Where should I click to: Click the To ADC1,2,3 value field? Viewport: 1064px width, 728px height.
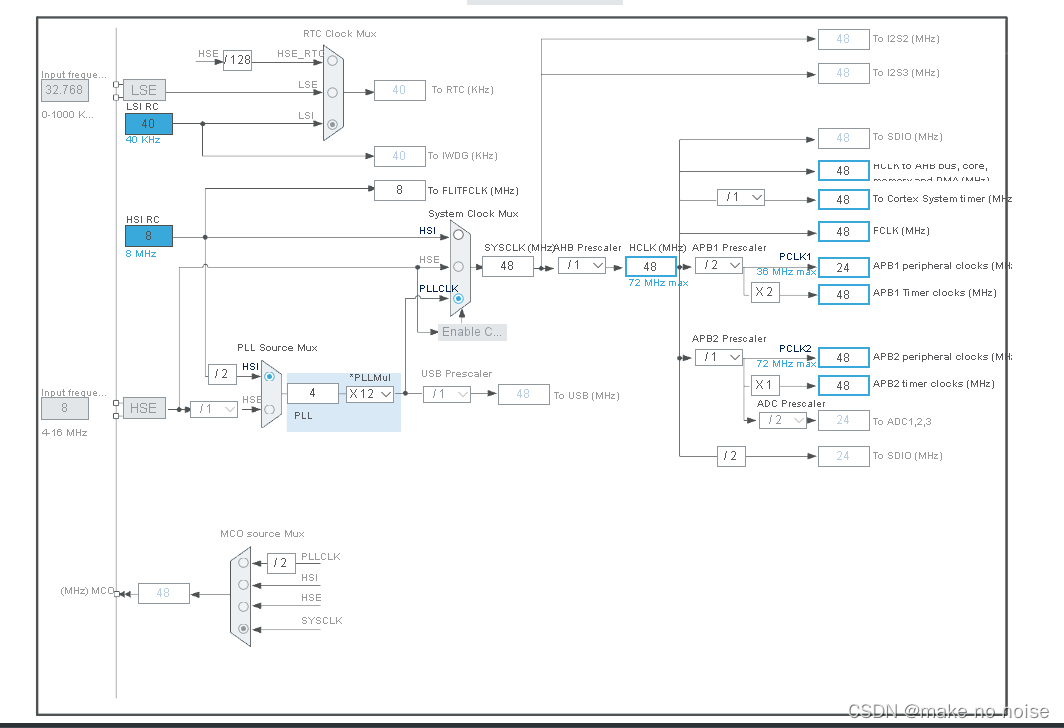point(843,421)
